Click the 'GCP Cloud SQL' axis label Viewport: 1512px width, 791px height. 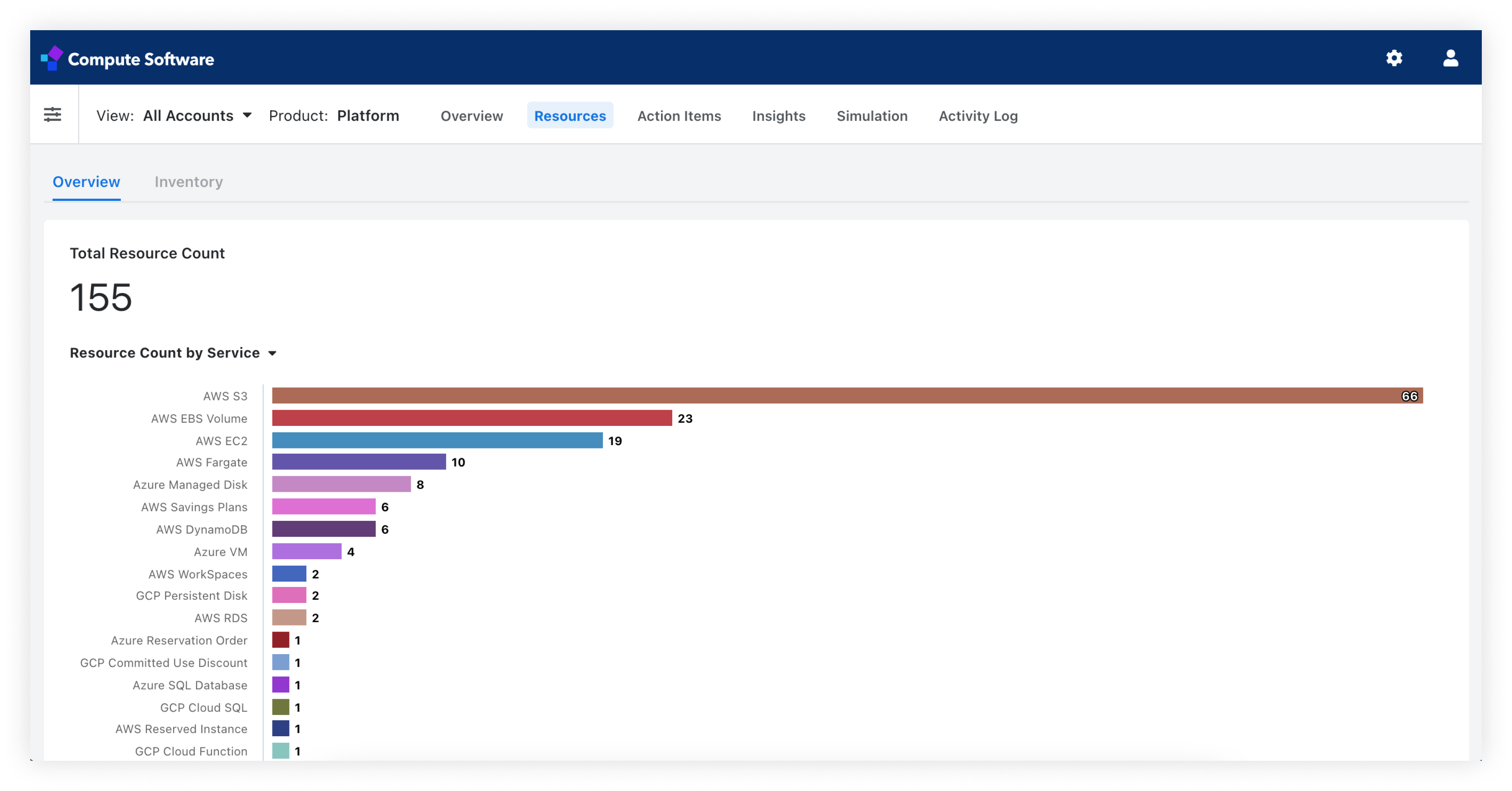(204, 707)
